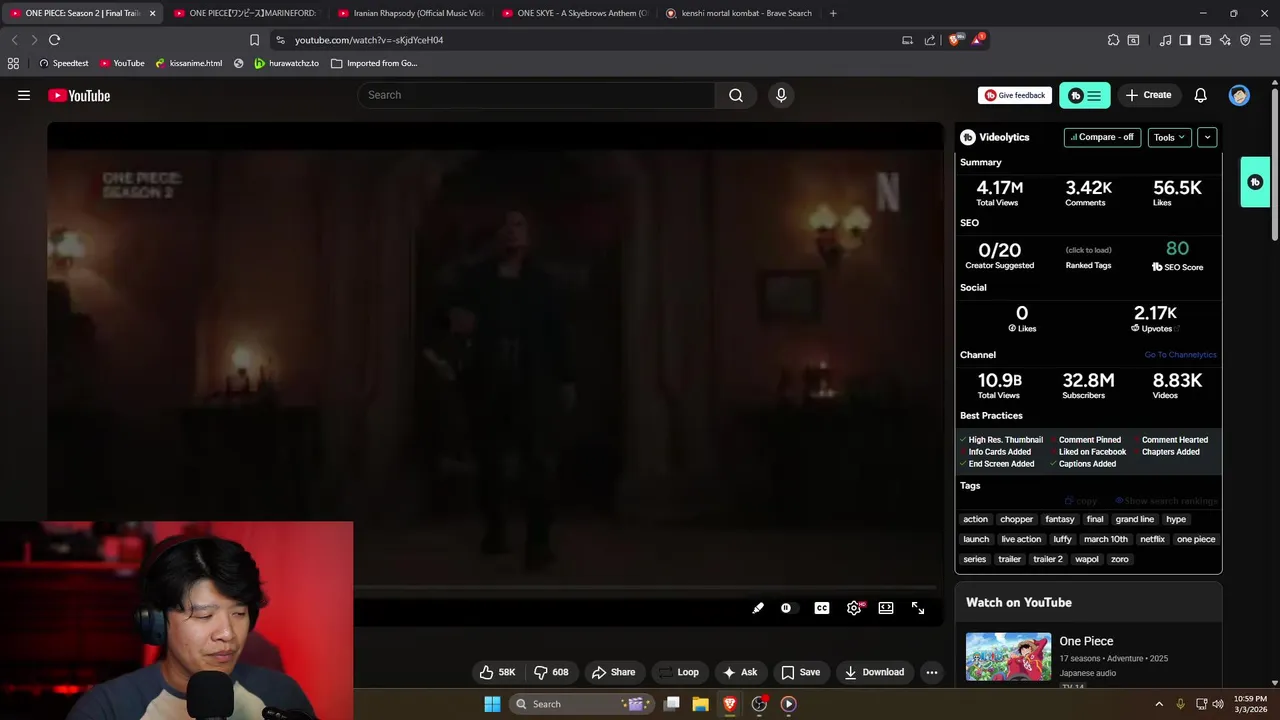Open Brave Rewards triangle icon
The image size is (1280, 720).
coord(978,40)
